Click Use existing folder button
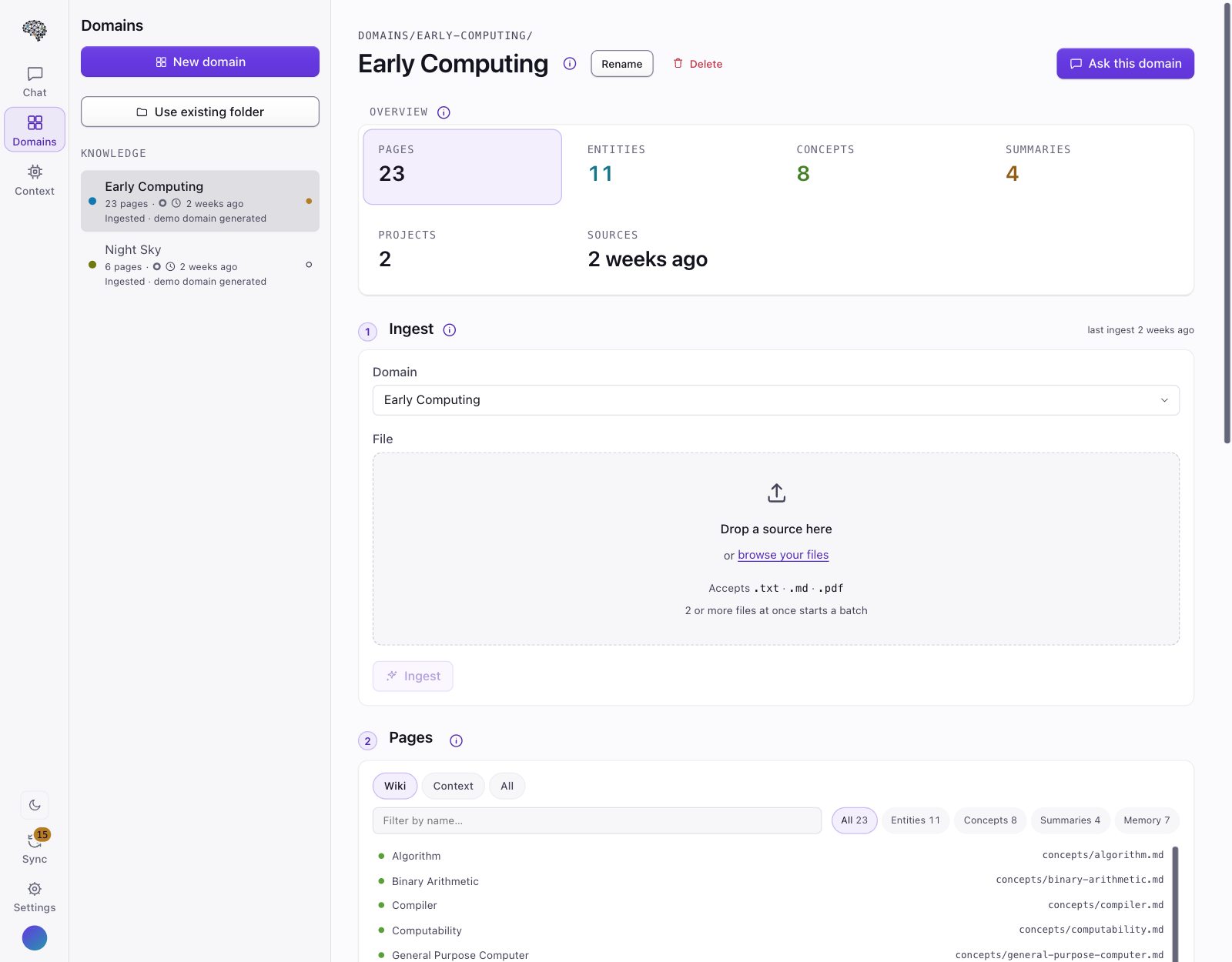The height and width of the screenshot is (962, 1232). [200, 112]
